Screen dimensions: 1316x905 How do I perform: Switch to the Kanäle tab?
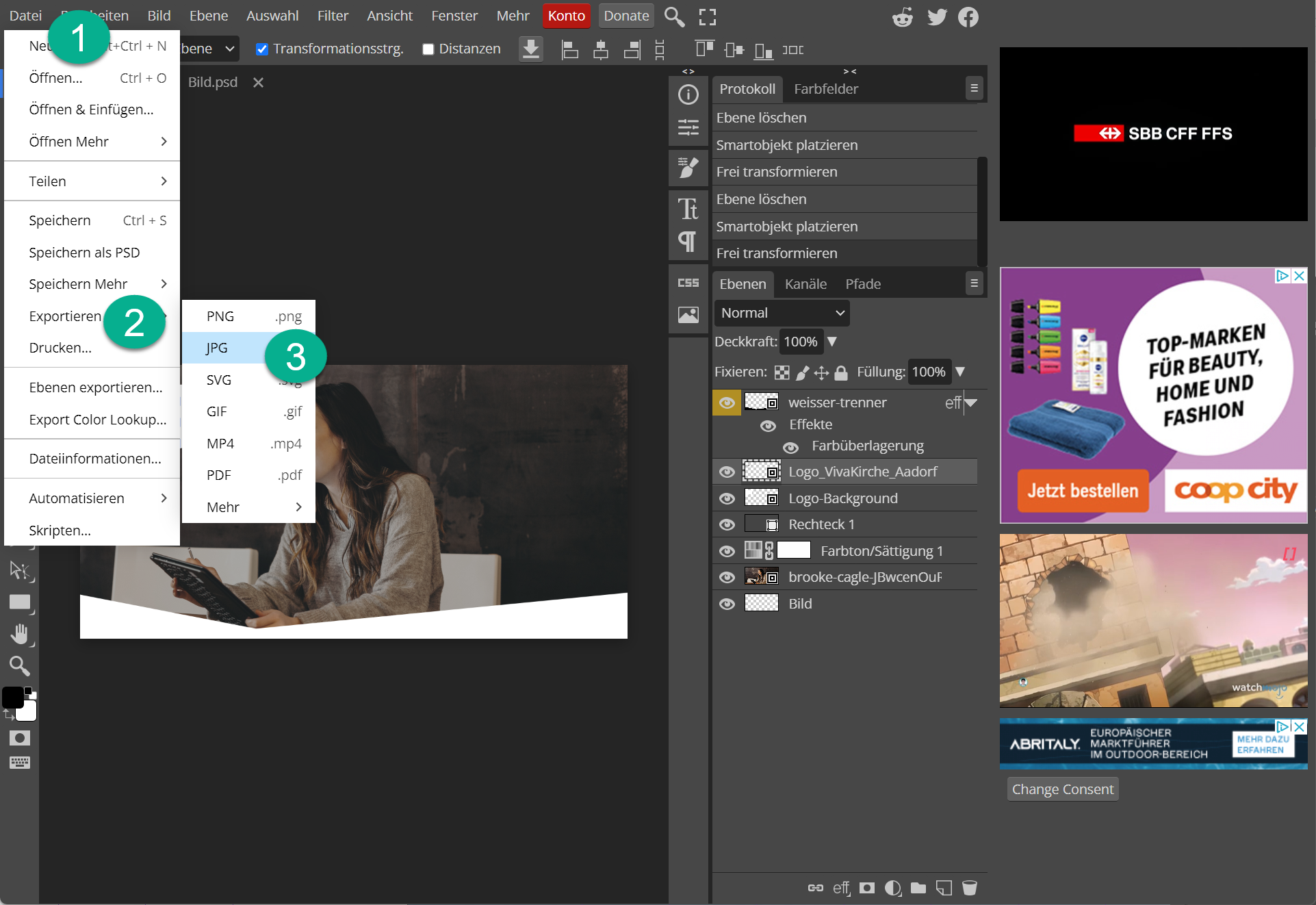click(805, 284)
